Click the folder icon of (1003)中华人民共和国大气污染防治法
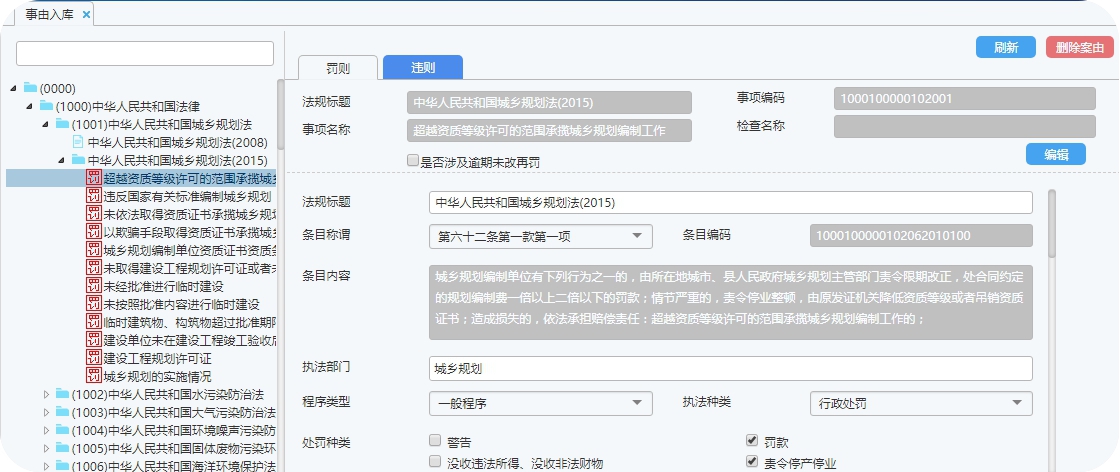 62,412
